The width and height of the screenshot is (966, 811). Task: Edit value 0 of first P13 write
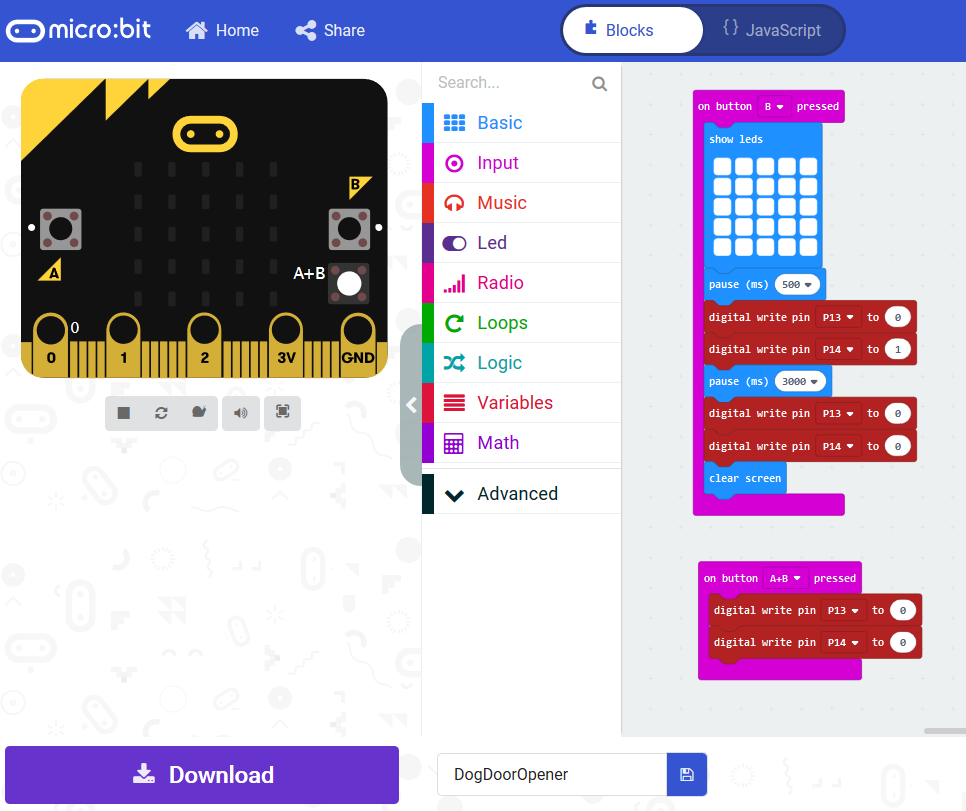tap(898, 317)
